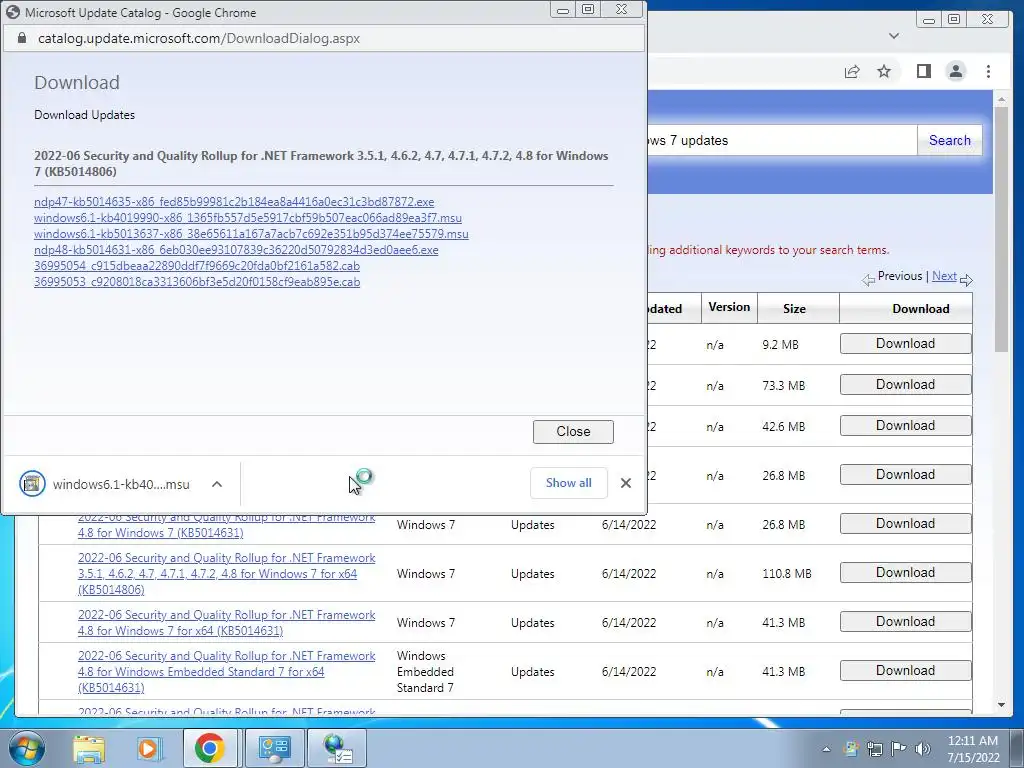Open .NET 4.8 Windows Embedded Standard 7 x64 link

coord(227,671)
